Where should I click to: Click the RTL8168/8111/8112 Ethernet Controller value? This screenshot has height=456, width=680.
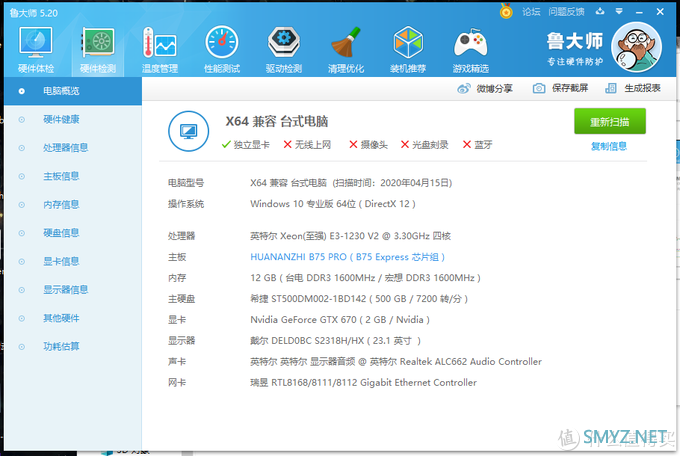pos(363,383)
